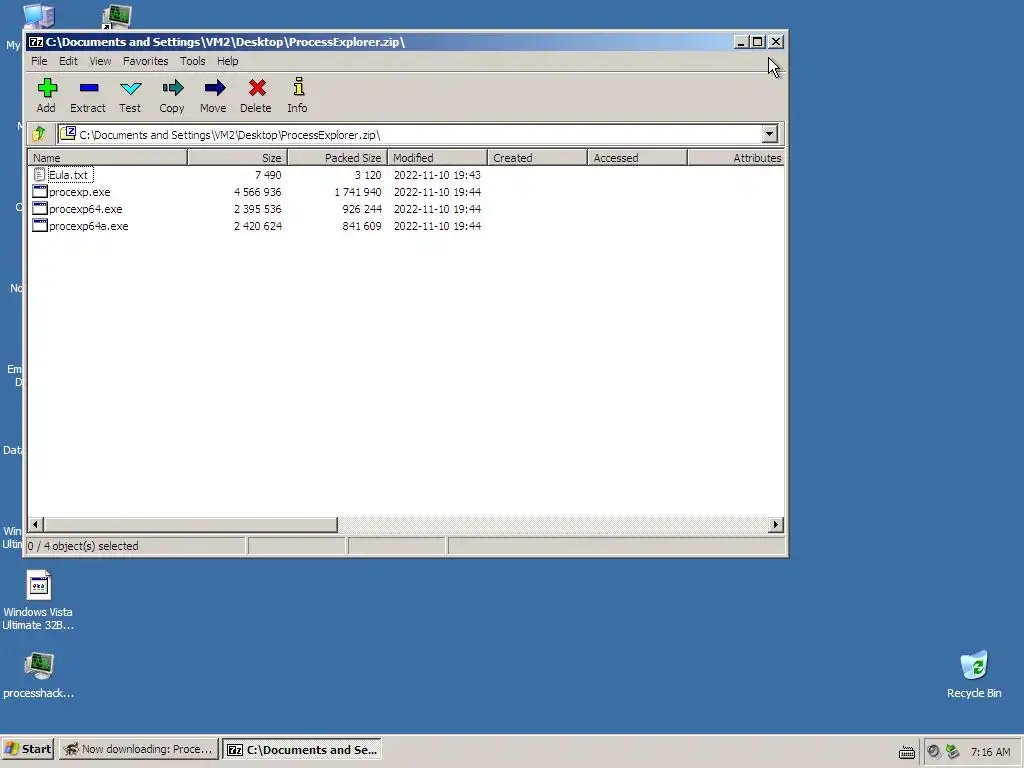Open the Help menu
This screenshot has width=1024, height=768.
tap(227, 61)
